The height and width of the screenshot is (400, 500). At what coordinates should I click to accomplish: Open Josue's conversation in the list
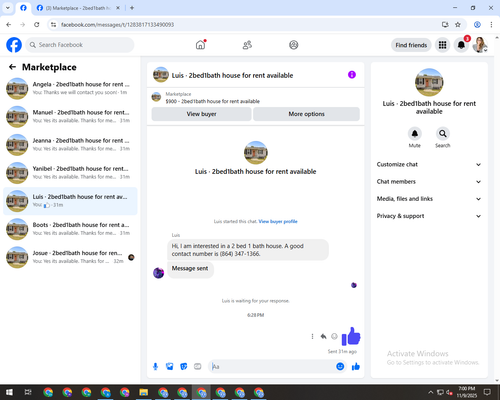click(70, 257)
